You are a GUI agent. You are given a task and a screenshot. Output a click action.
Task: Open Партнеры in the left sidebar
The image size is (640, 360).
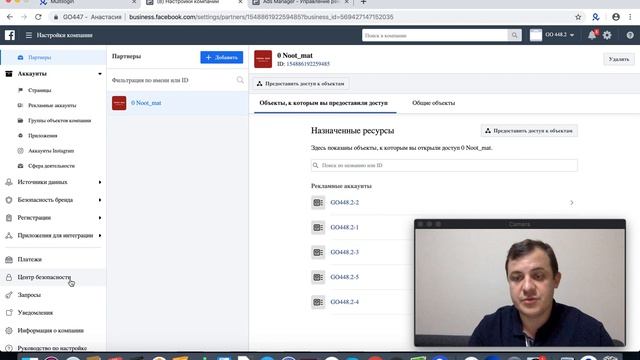pos(53,58)
